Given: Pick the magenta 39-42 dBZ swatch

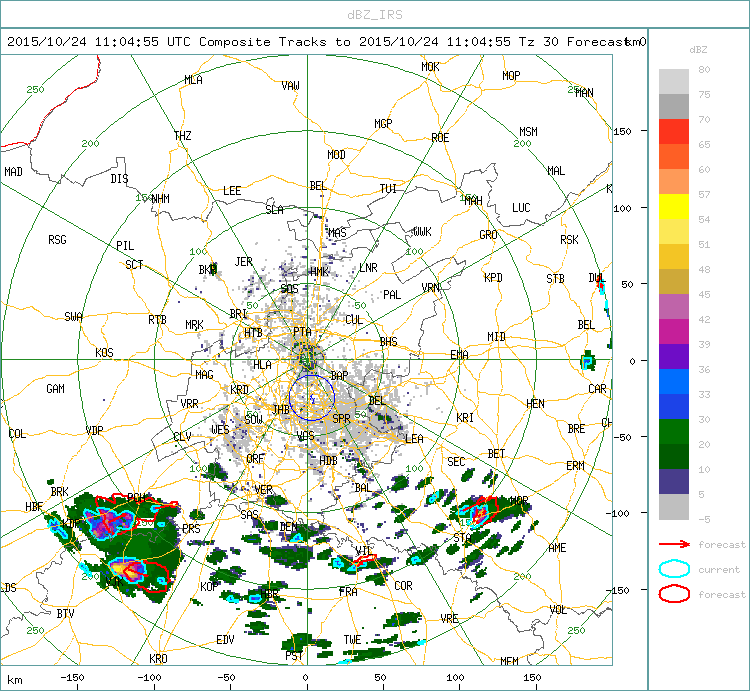Looking at the screenshot, I should (673, 331).
